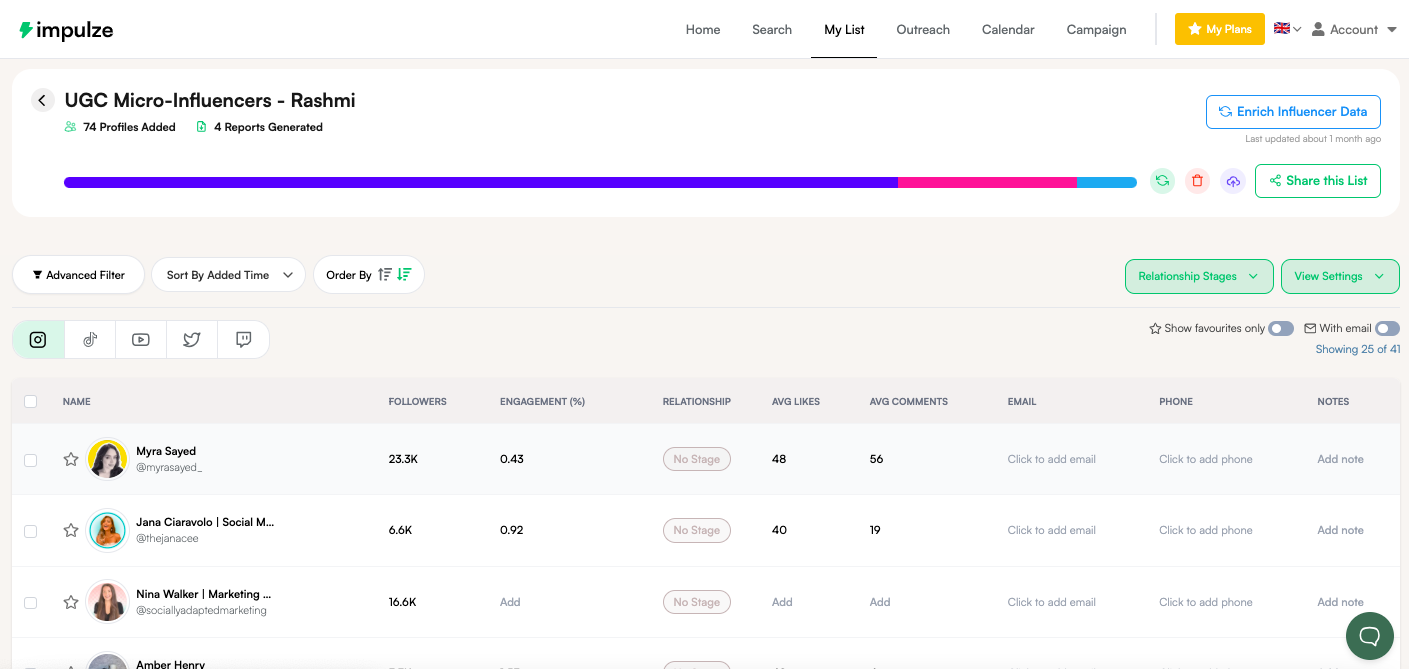This screenshot has height=669, width=1409.
Task: Click the impulze logo
Action: click(66, 30)
